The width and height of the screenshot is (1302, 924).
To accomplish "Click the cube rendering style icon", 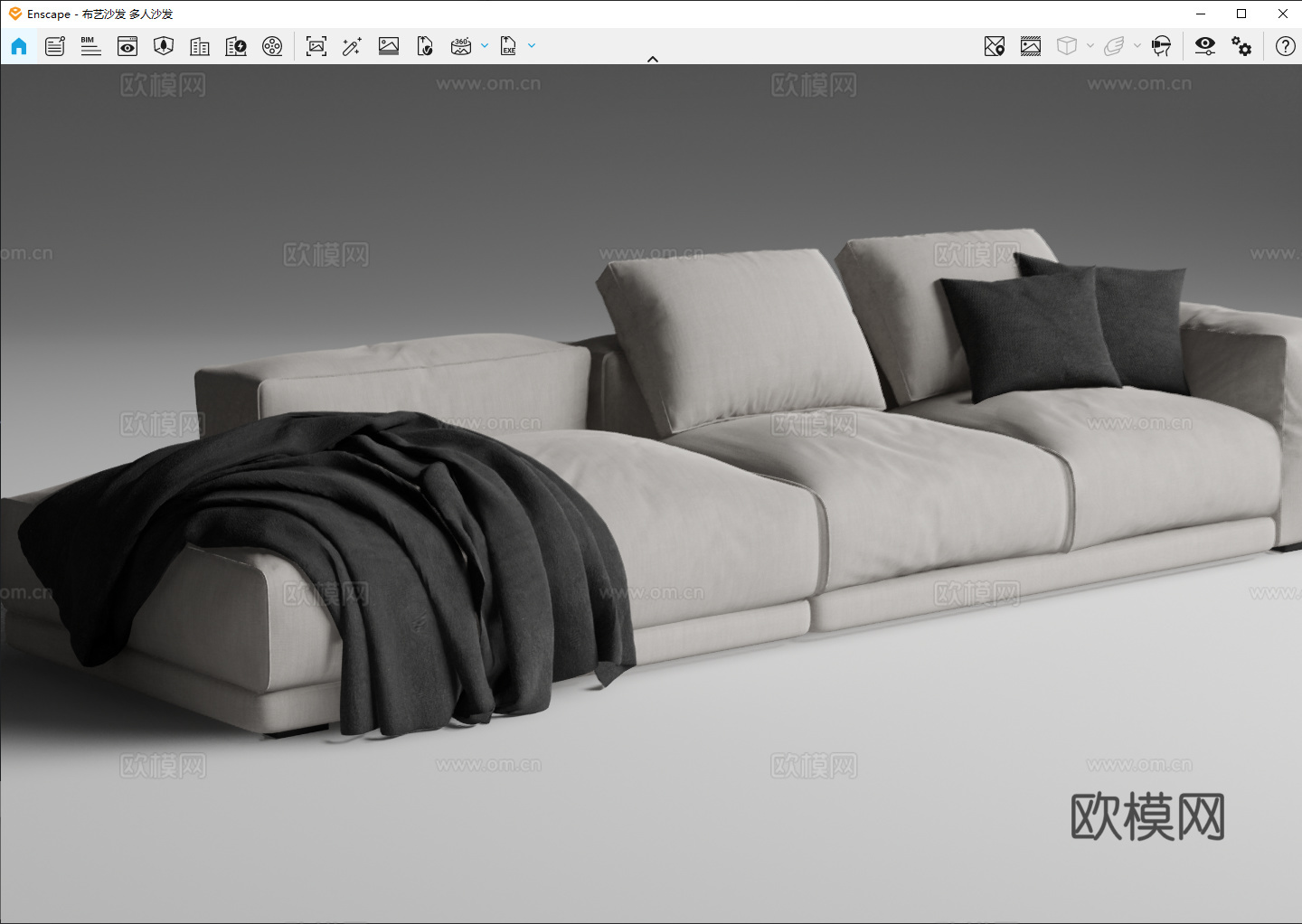I will [1067, 46].
